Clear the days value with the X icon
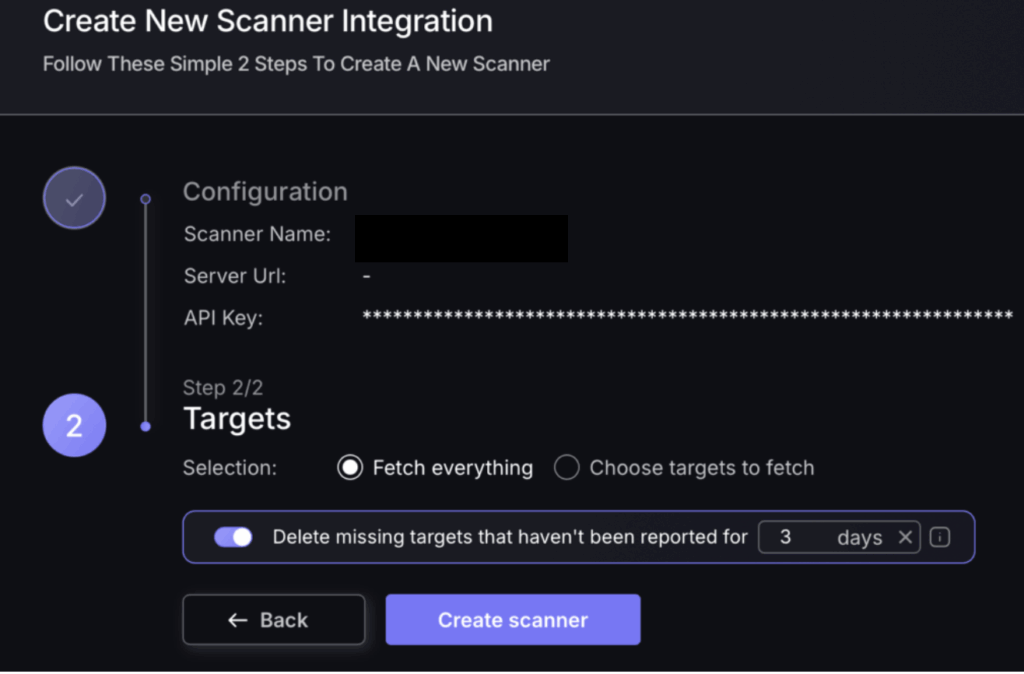The height and width of the screenshot is (674, 1024). [x=905, y=537]
